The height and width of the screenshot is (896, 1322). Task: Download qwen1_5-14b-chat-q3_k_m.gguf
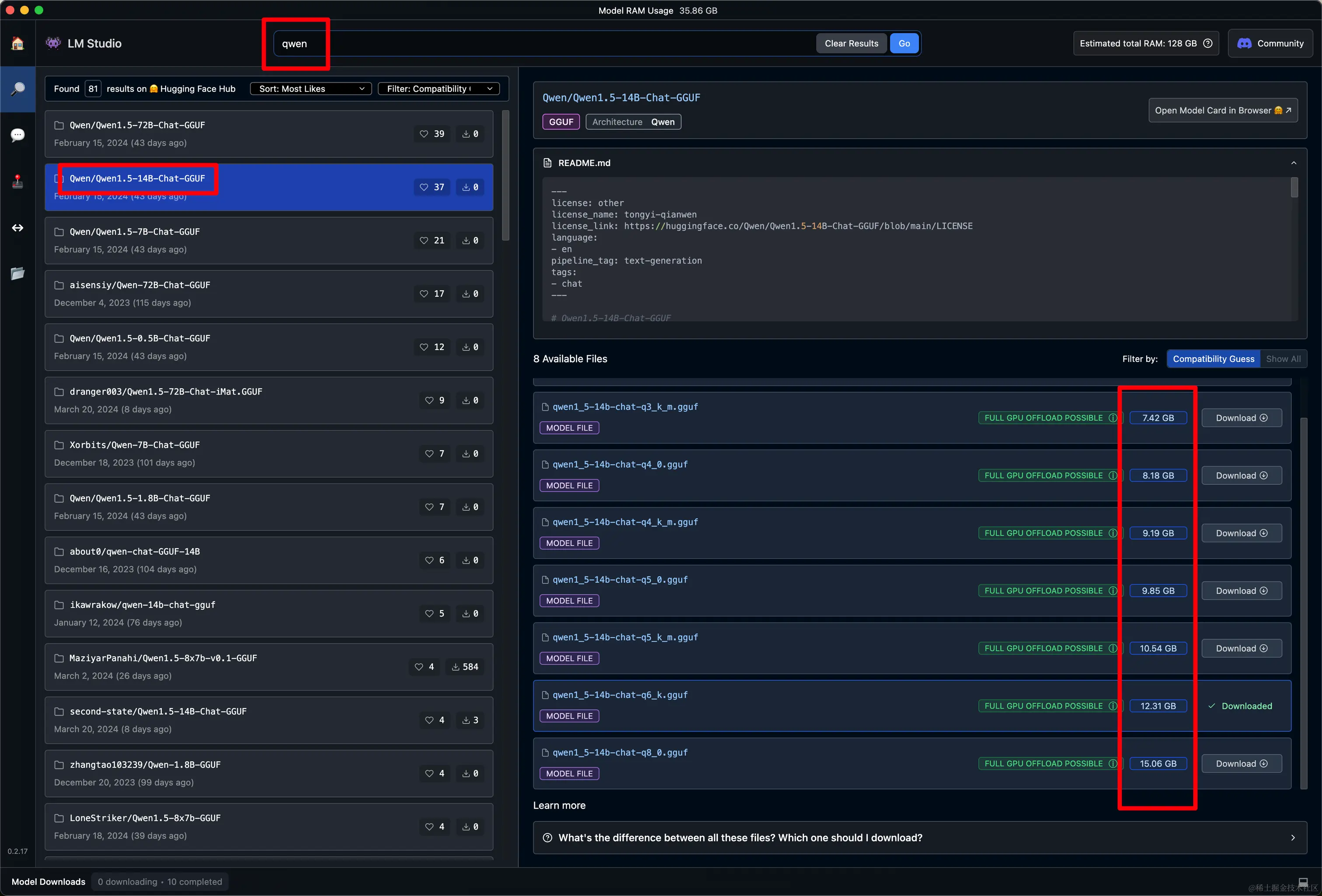click(1241, 417)
